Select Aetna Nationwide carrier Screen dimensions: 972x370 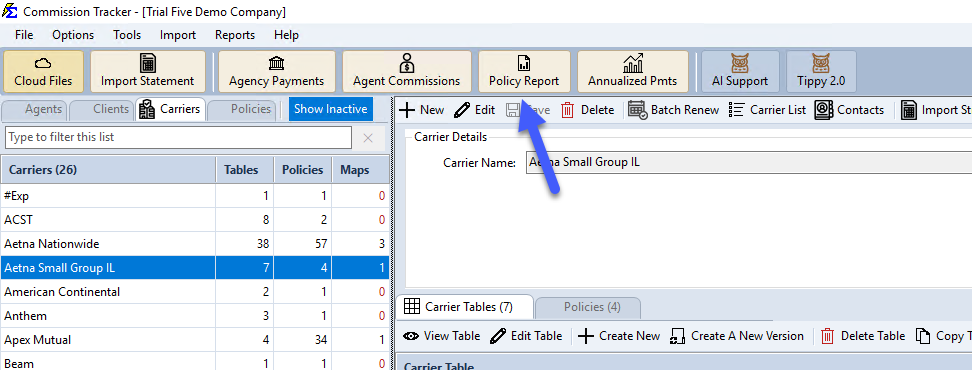[x=195, y=244]
